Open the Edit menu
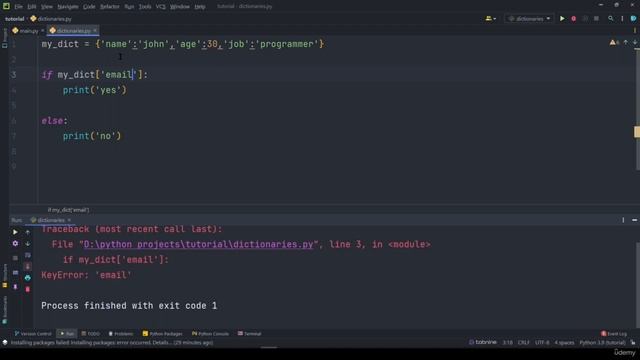This screenshot has height=360, width=640. (x=32, y=7)
